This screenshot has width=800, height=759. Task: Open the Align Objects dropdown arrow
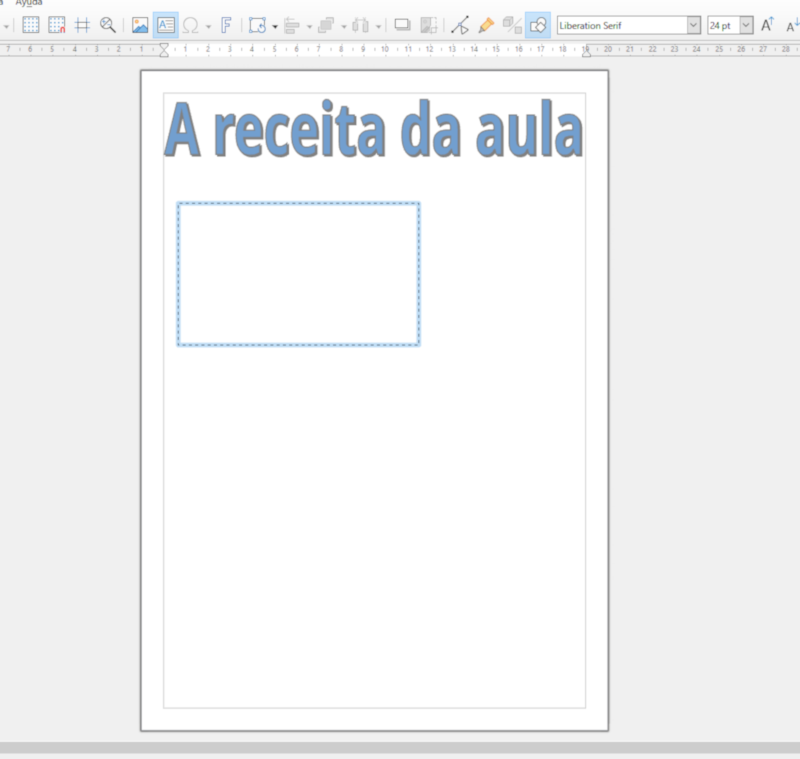307,25
